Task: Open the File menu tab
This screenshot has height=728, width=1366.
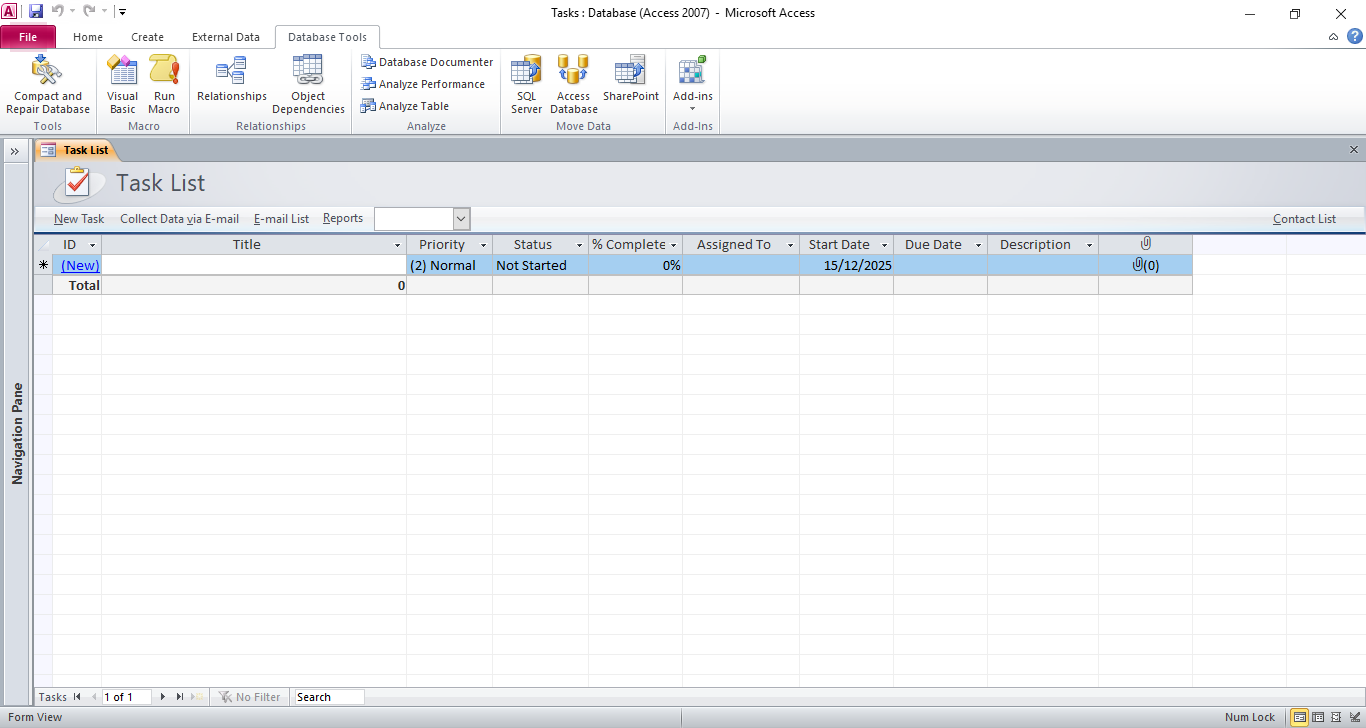Action: 28,37
